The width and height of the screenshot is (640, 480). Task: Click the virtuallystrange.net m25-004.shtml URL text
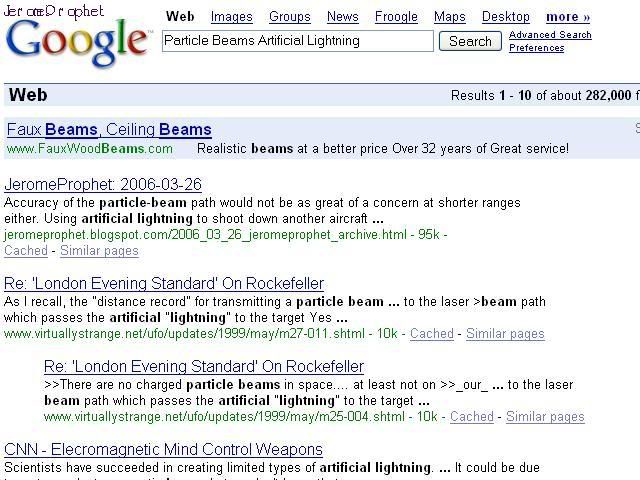pyautogui.click(x=224, y=417)
